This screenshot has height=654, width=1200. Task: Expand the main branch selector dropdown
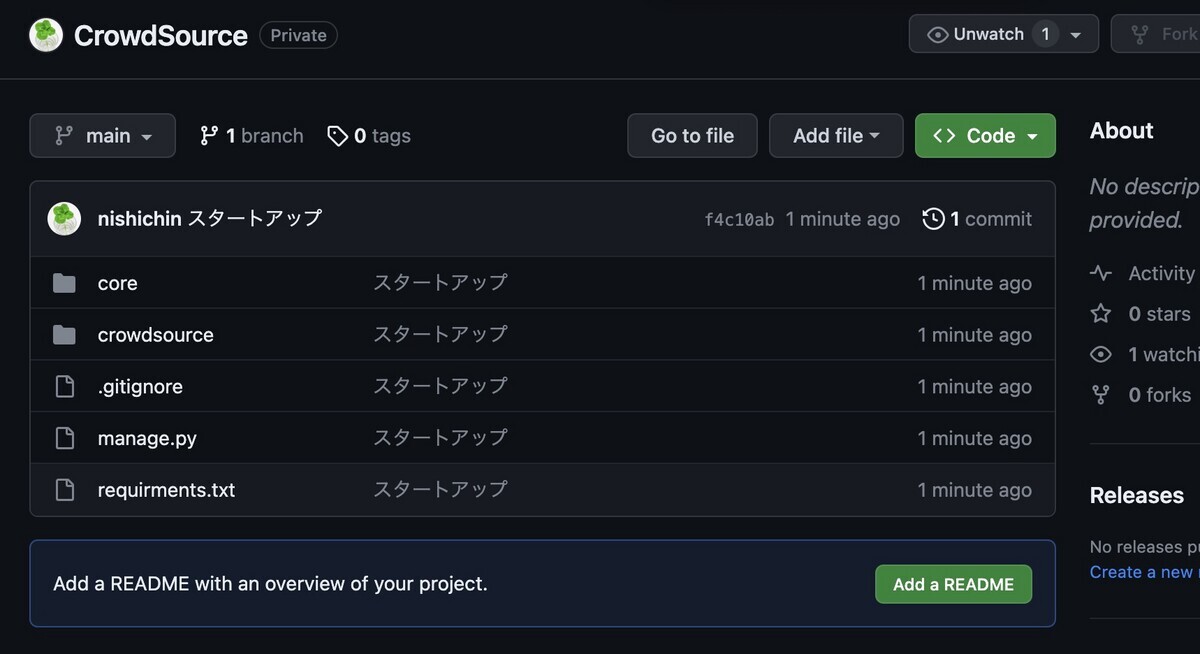coord(102,135)
